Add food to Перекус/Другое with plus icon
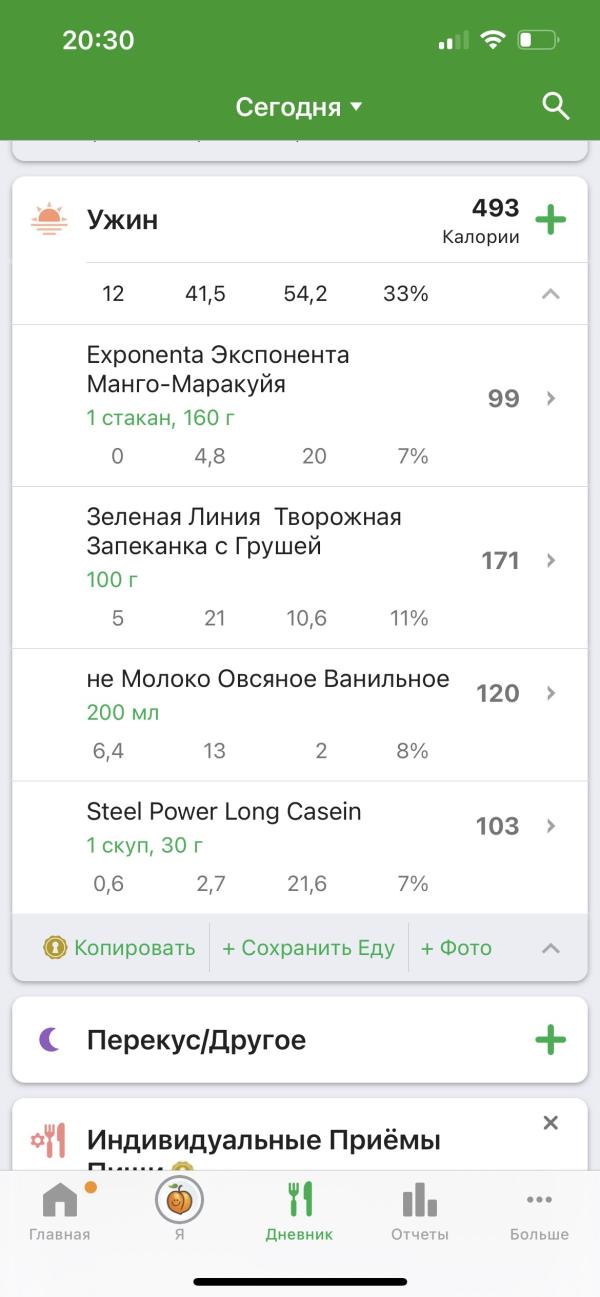This screenshot has width=600, height=1297. [550, 1040]
